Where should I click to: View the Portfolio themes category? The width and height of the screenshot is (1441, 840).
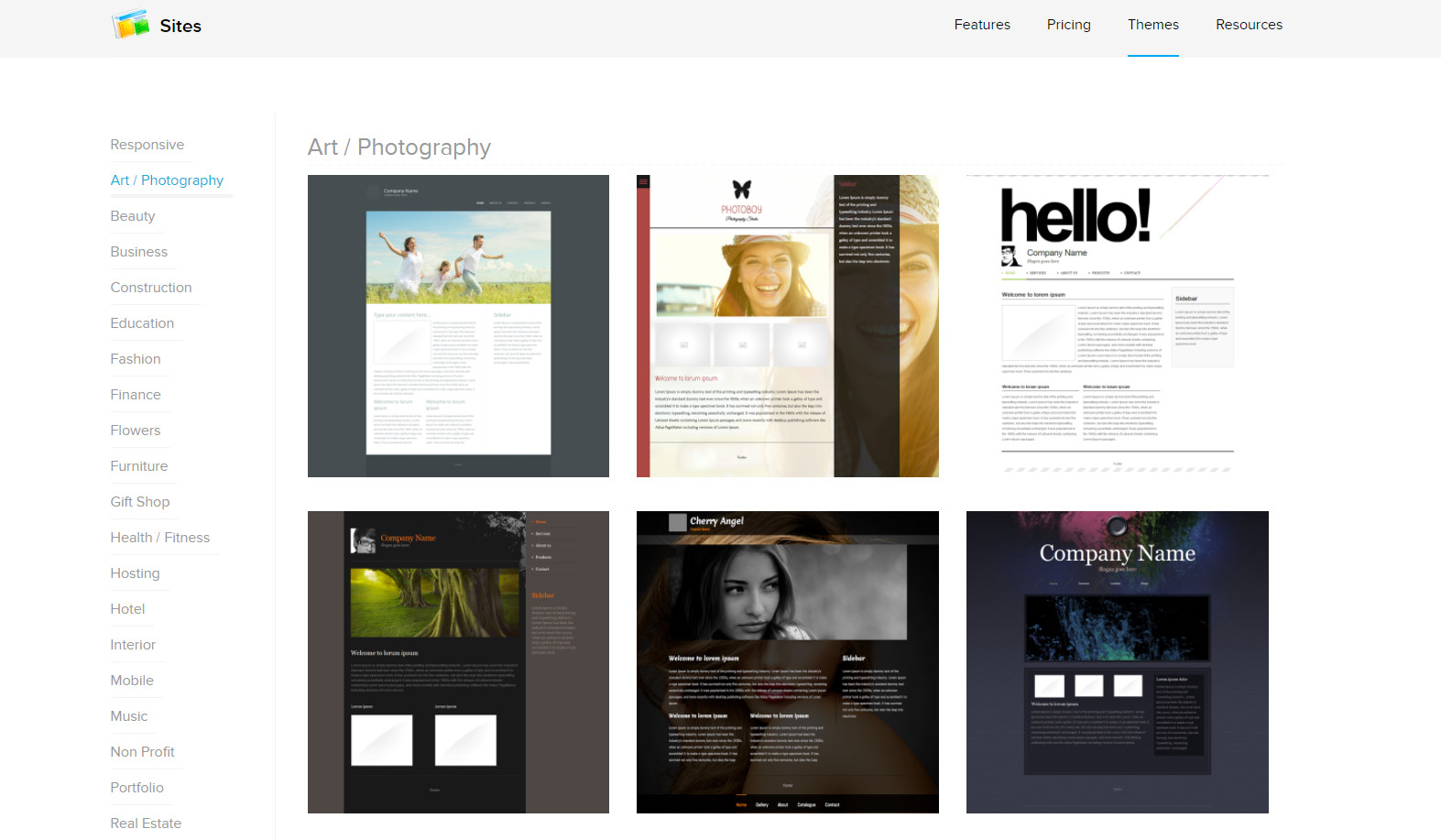137,788
